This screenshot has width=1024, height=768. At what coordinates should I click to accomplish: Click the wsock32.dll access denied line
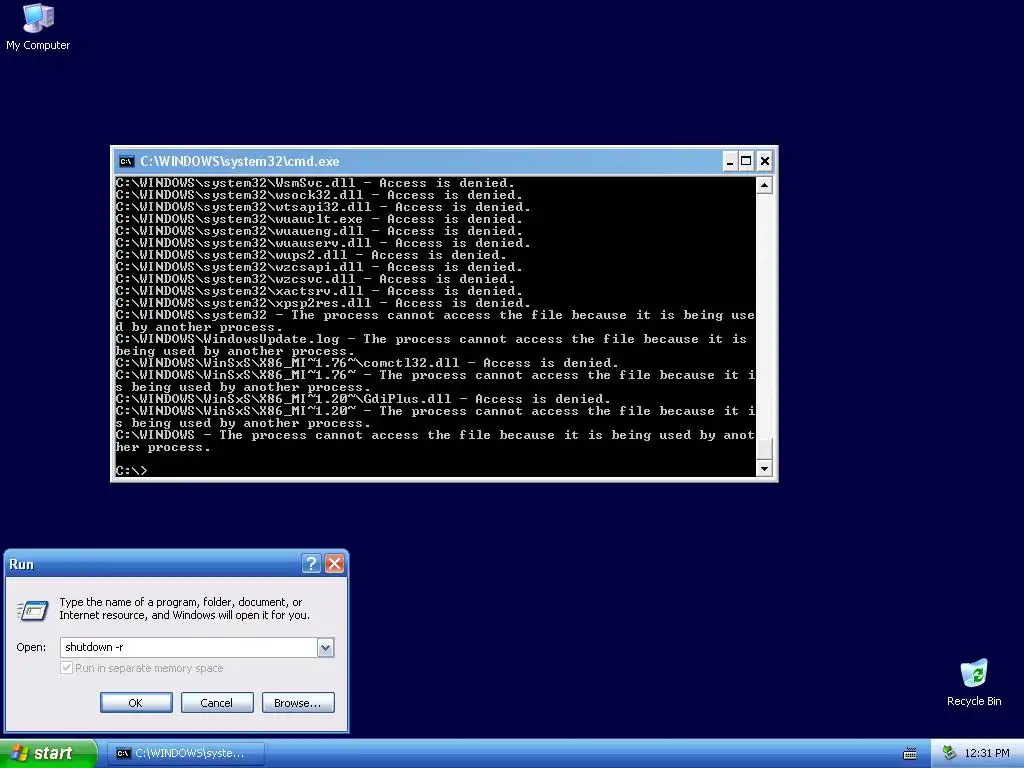click(319, 195)
